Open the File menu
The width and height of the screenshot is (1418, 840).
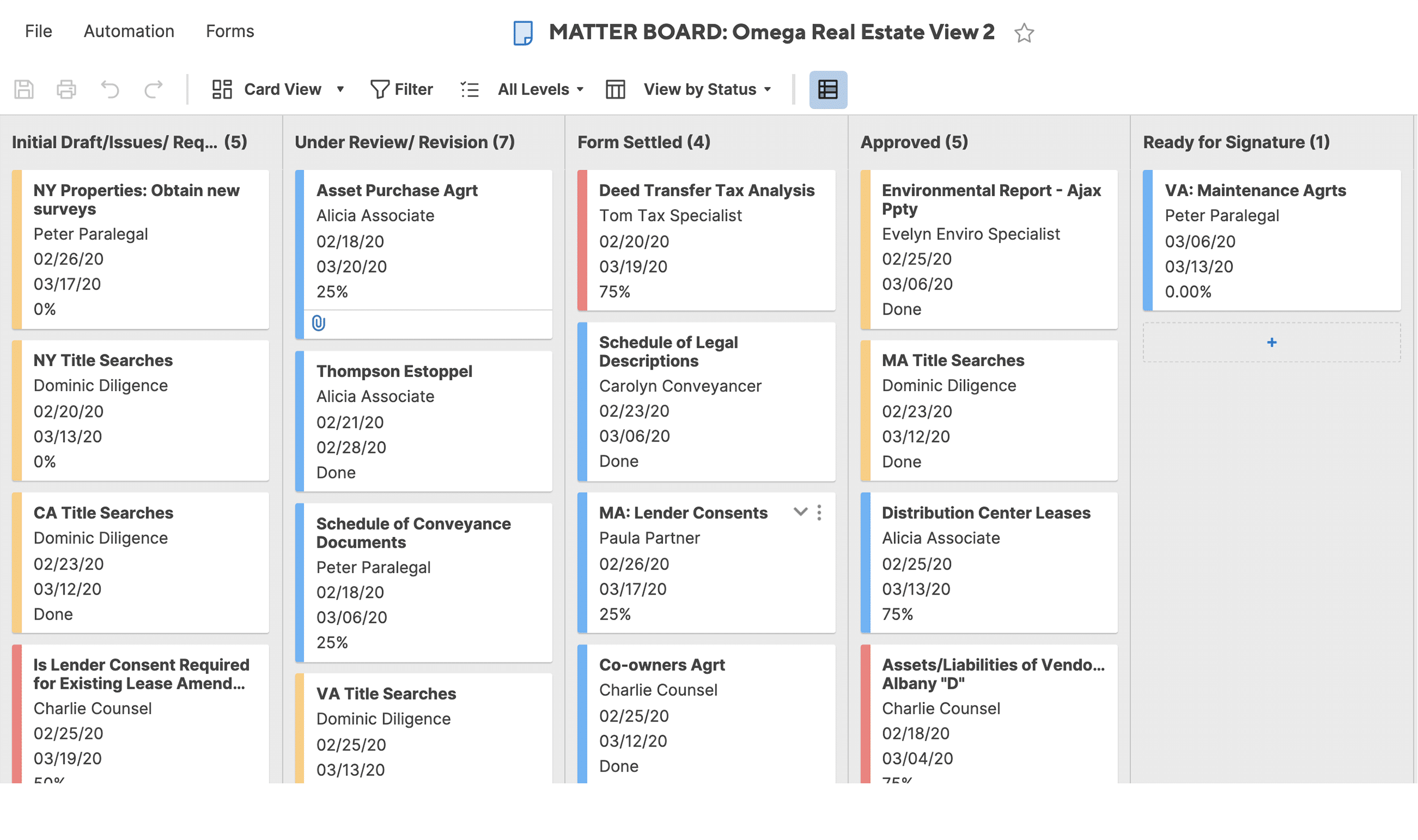pyautogui.click(x=37, y=31)
